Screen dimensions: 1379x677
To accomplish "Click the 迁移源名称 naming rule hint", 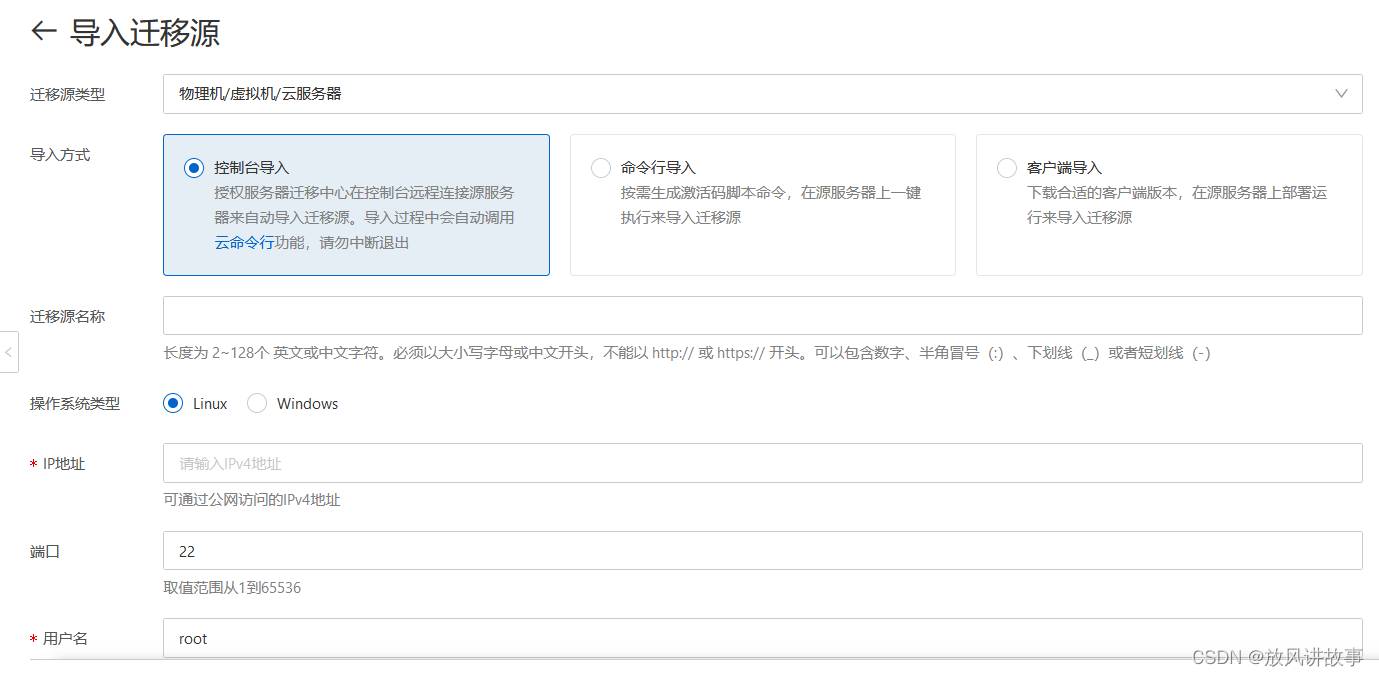I will [687, 352].
